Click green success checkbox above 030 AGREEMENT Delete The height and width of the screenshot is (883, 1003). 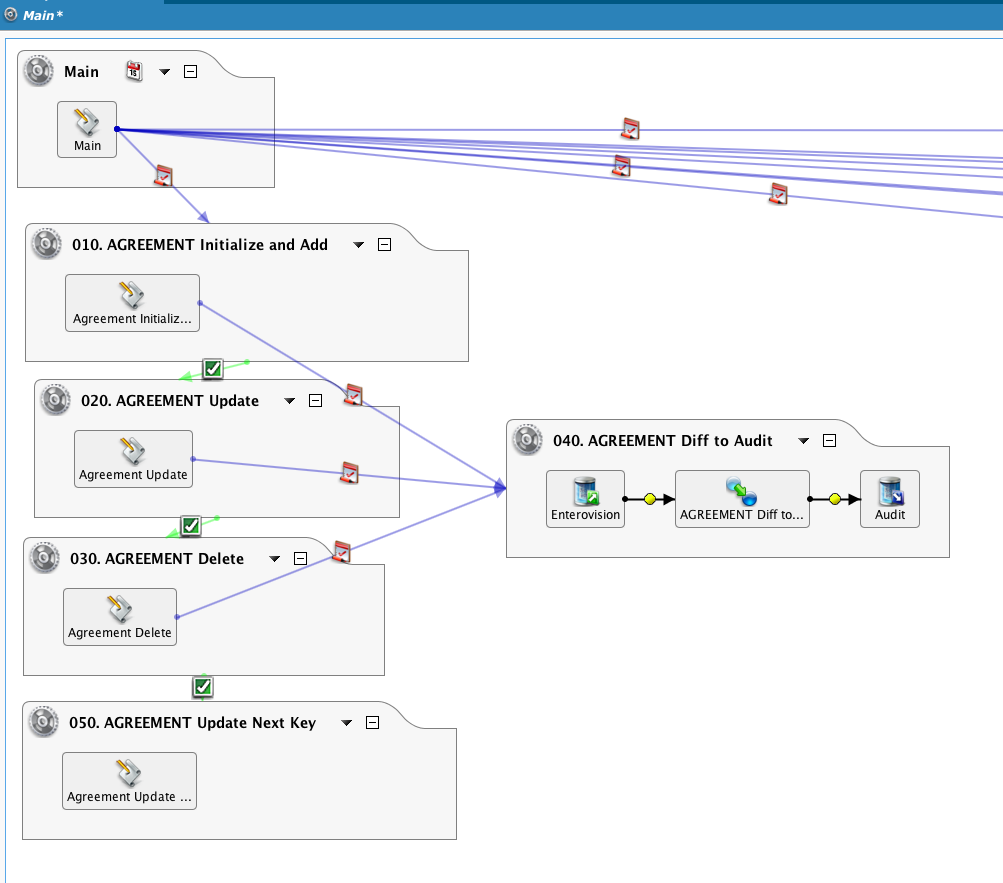pyautogui.click(x=190, y=525)
